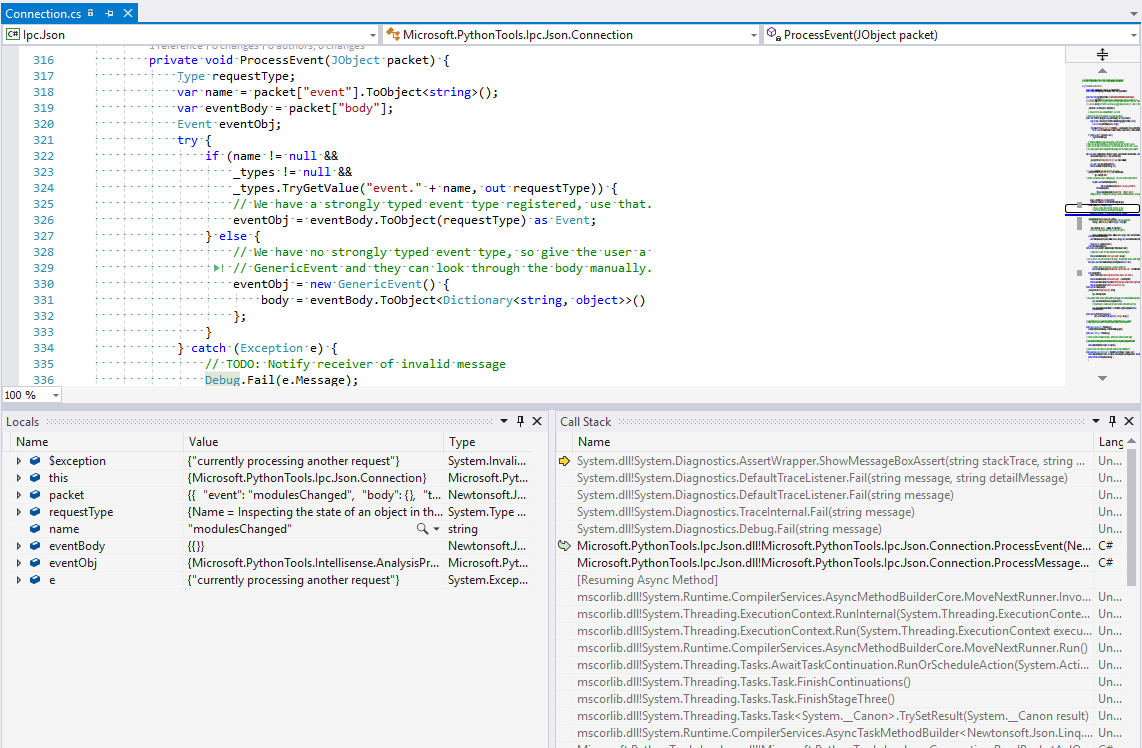Screen dimensions: 1142x748
Task: Click the editor scrollbar down arrow
Action: coord(1102,378)
